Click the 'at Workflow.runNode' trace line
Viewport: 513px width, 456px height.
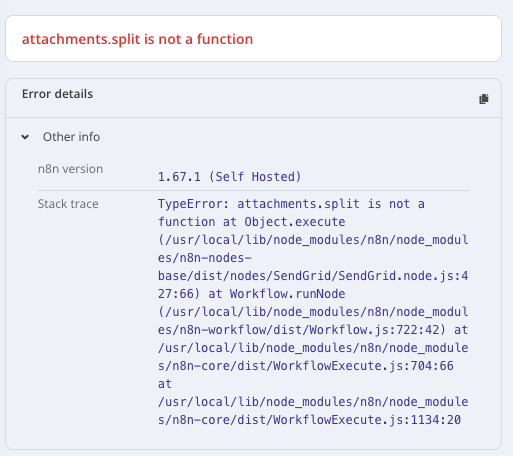(x=251, y=294)
